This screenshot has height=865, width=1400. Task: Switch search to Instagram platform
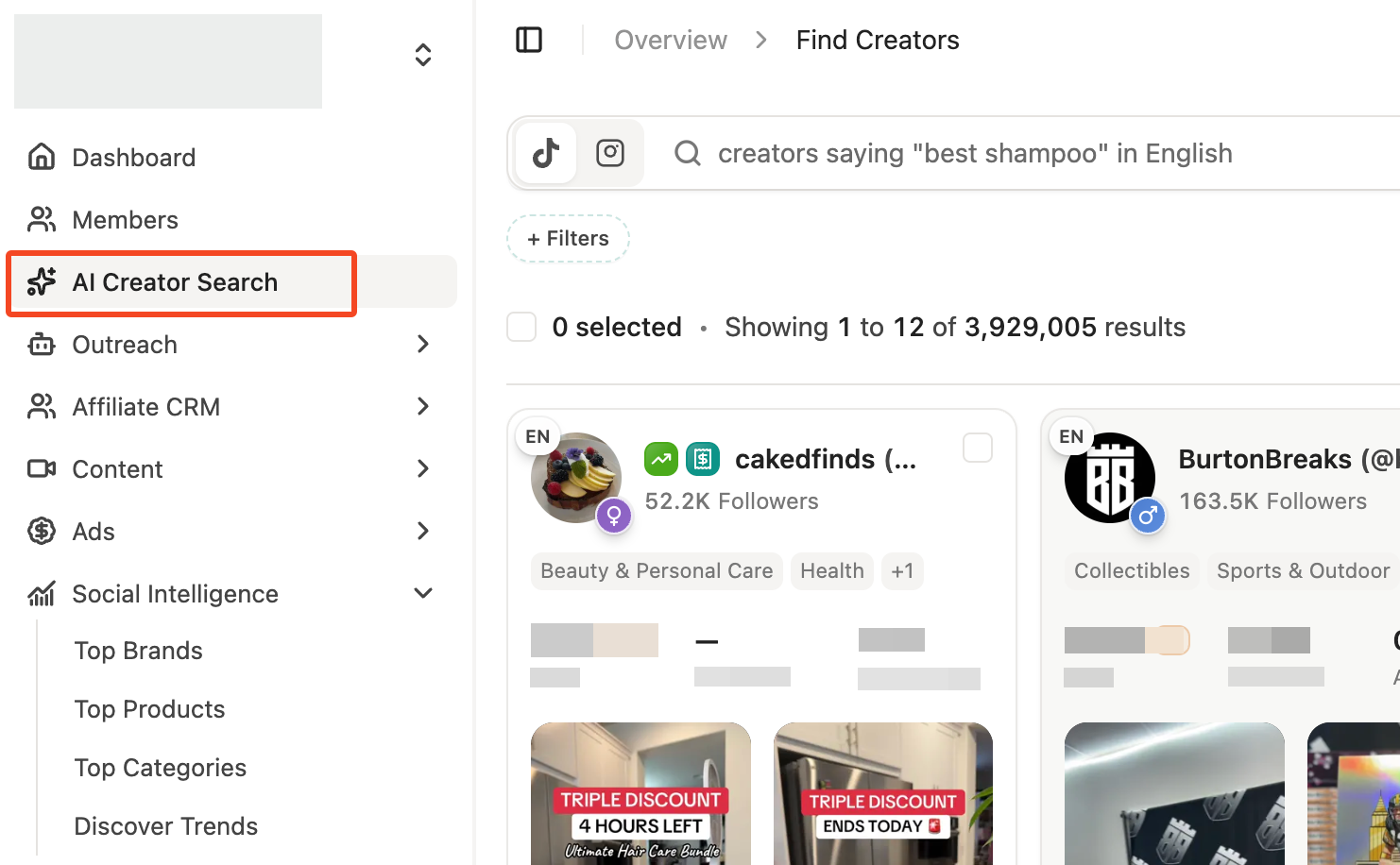point(610,153)
